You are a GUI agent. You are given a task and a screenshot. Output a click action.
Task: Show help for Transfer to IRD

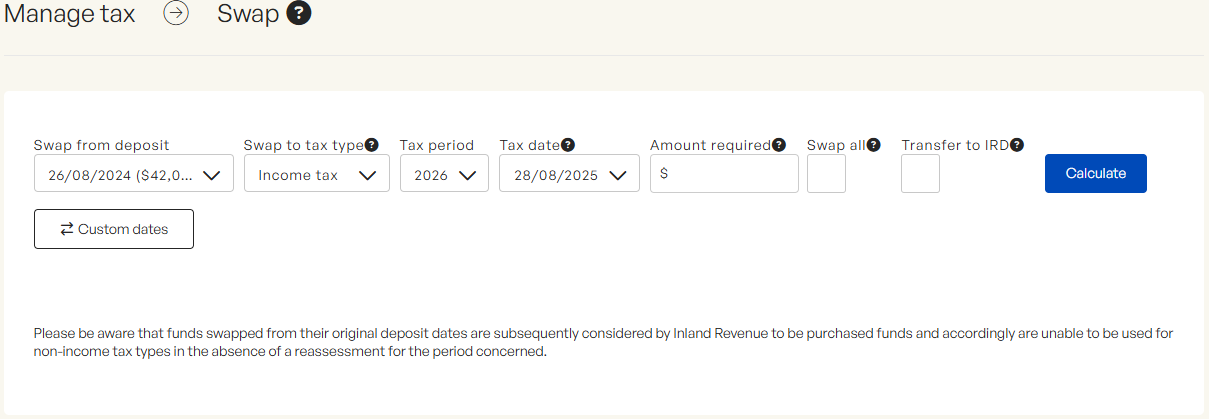[x=1017, y=145]
